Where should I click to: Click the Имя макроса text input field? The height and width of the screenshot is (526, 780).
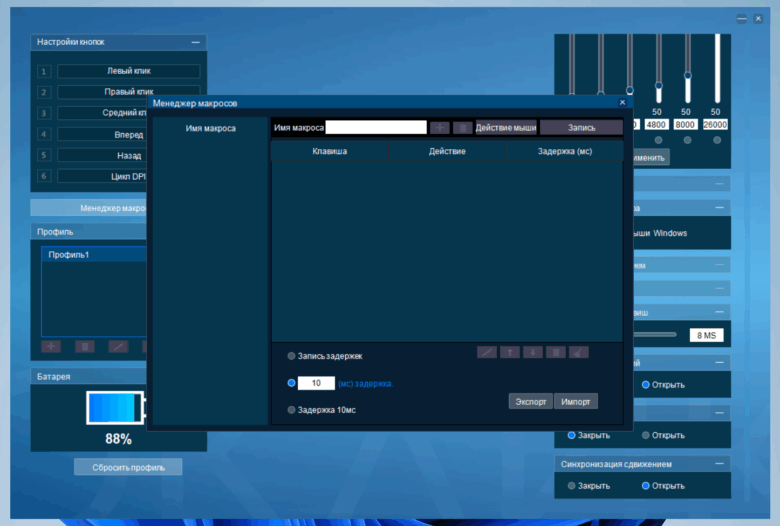click(x=376, y=127)
